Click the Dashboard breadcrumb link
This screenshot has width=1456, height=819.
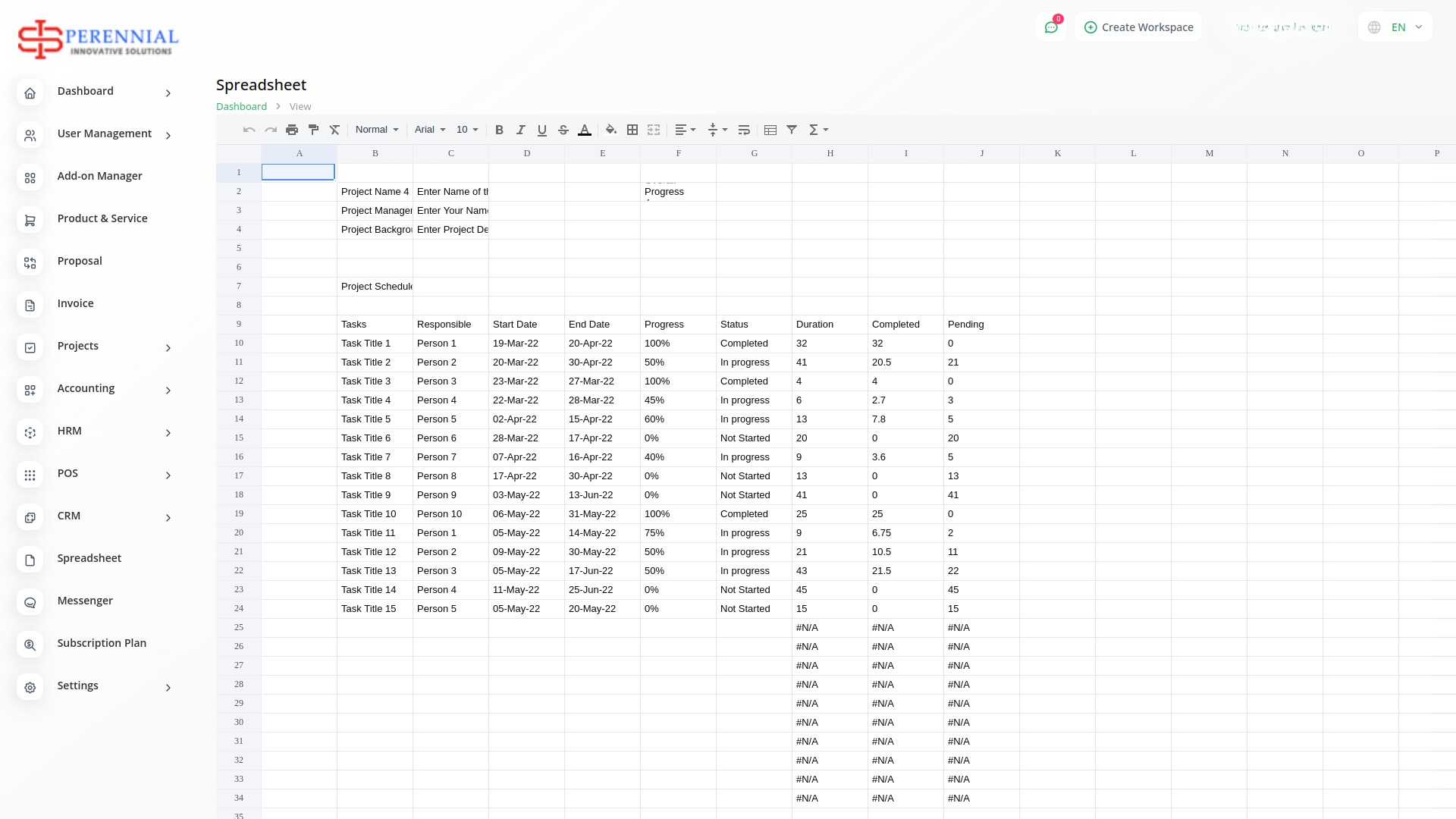click(x=241, y=106)
